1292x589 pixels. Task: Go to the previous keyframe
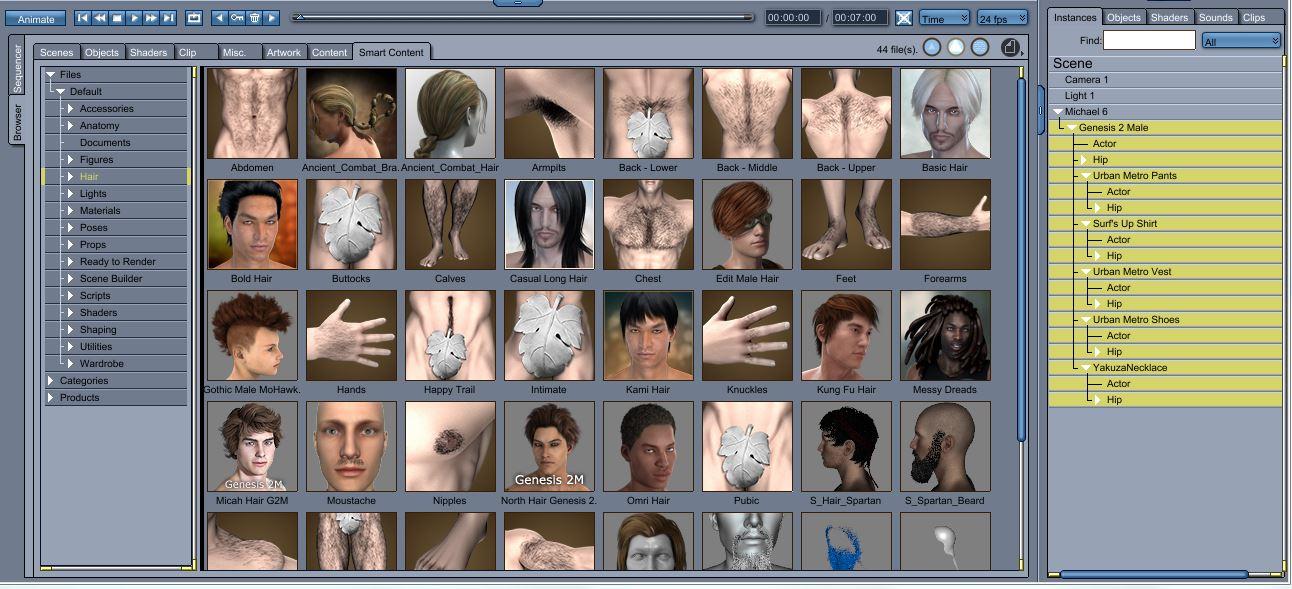pyautogui.click(x=220, y=18)
